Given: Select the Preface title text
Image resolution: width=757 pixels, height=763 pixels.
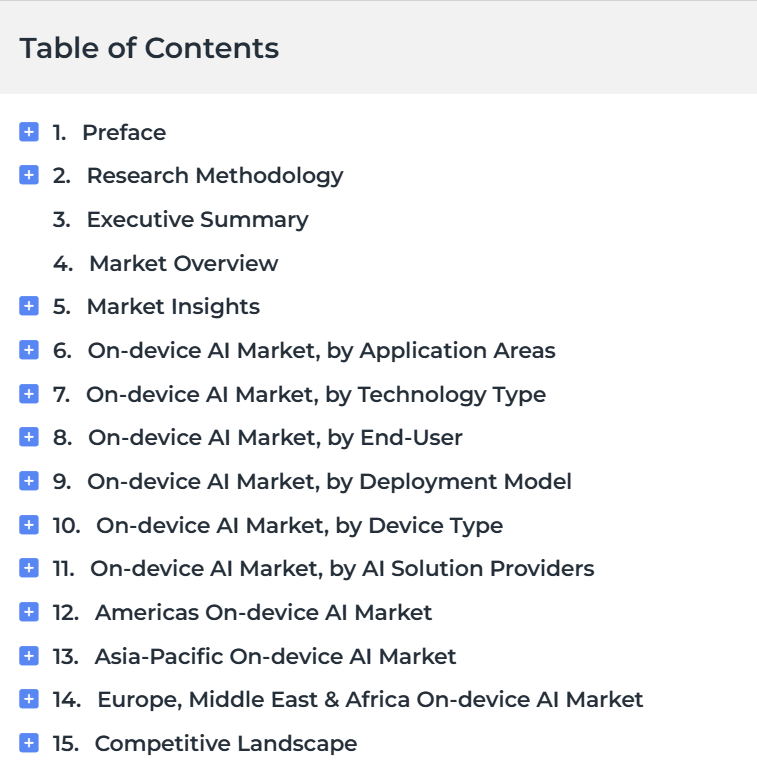Looking at the screenshot, I should click(124, 132).
